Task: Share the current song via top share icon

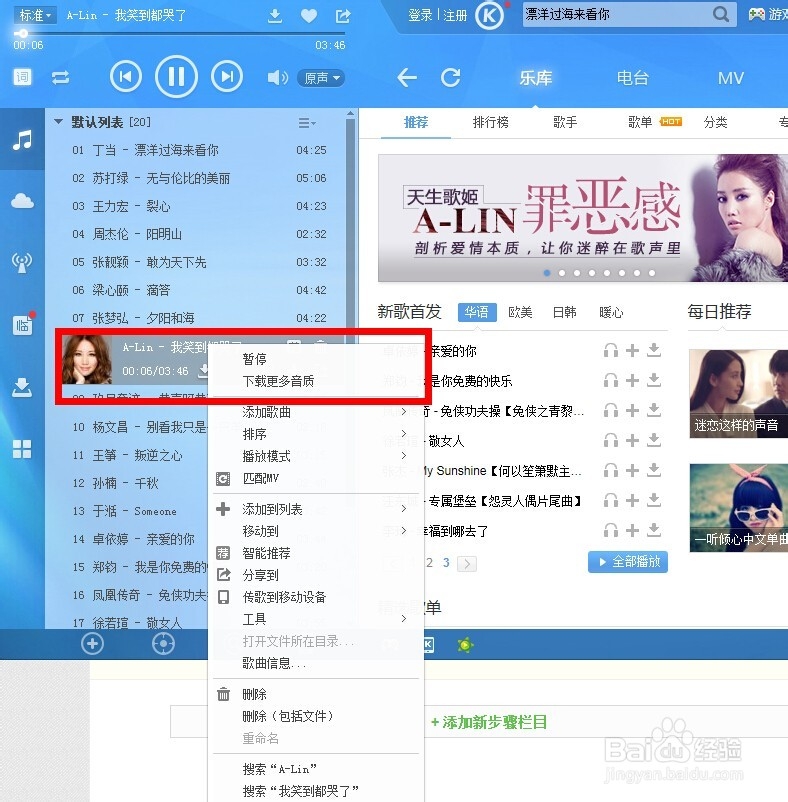Action: (x=343, y=16)
